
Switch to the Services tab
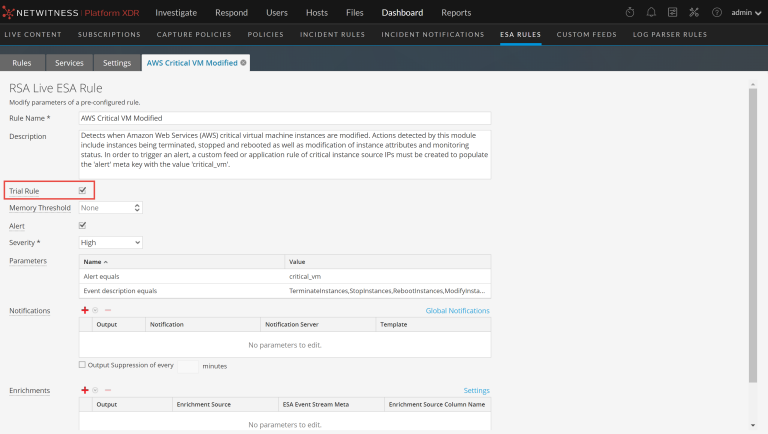[69, 63]
